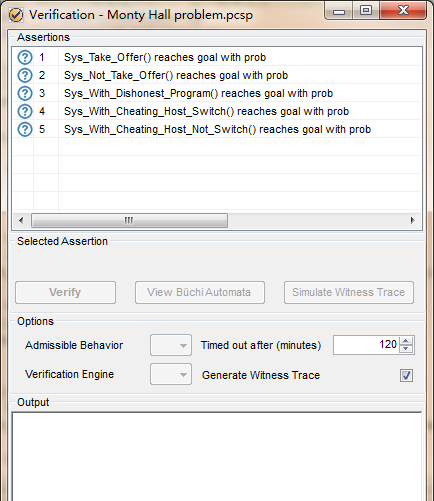Click the Verification window title icon
The height and width of the screenshot is (501, 434).
16,15
